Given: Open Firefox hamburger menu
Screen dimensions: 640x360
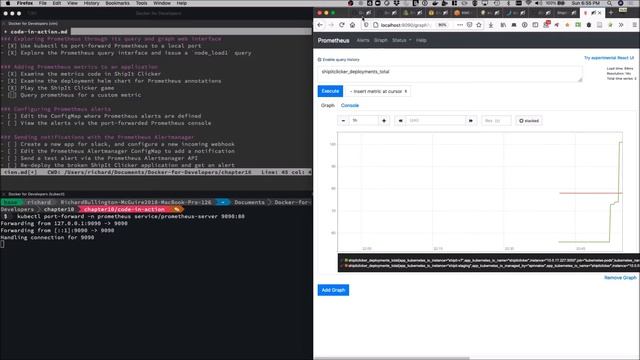Looking at the screenshot, I should [x=635, y=25].
